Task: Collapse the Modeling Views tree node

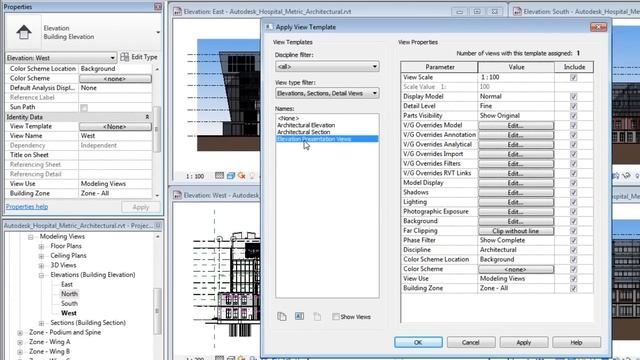Action: pyautogui.click(x=31, y=237)
